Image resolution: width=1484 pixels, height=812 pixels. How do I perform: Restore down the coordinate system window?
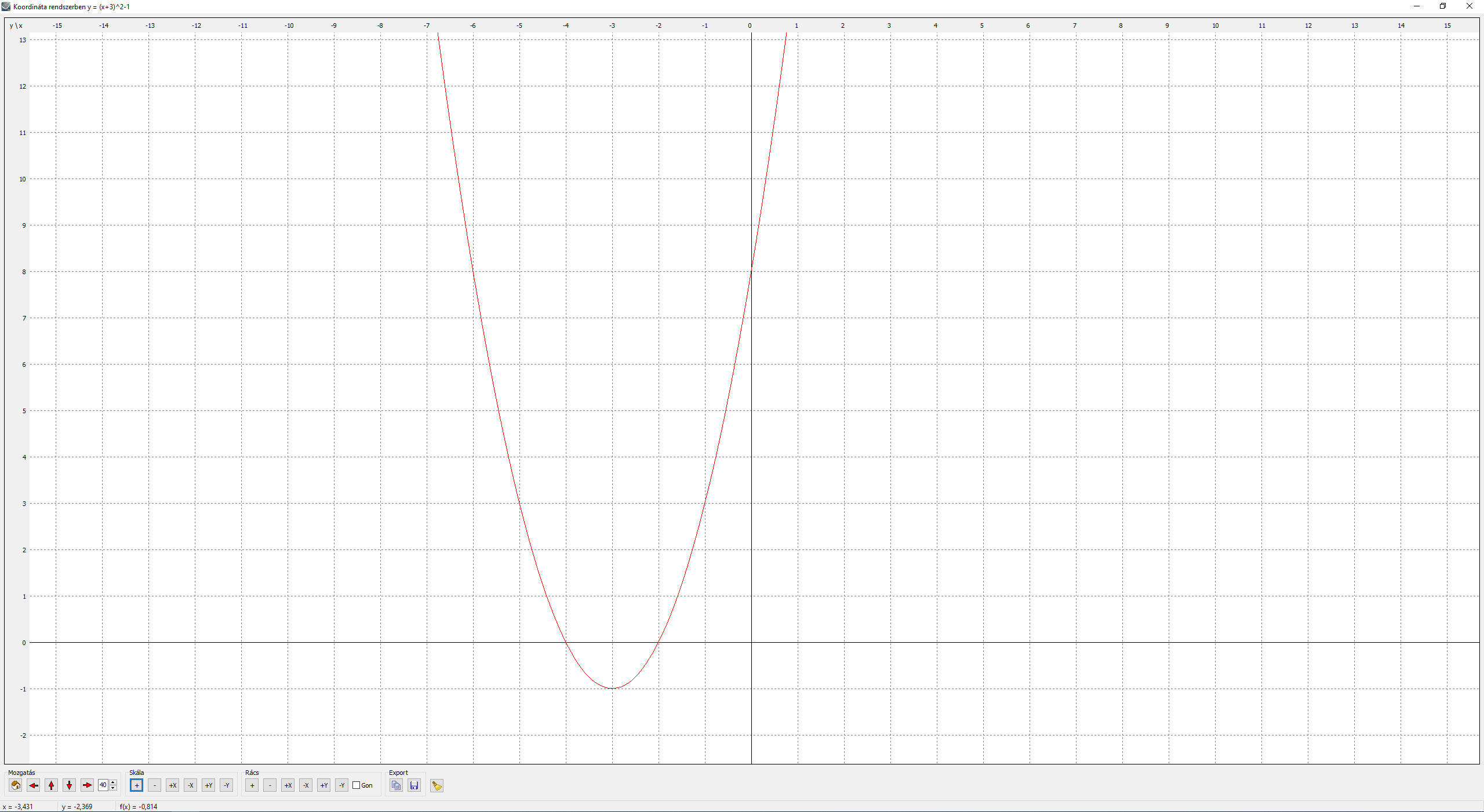tap(1443, 6)
